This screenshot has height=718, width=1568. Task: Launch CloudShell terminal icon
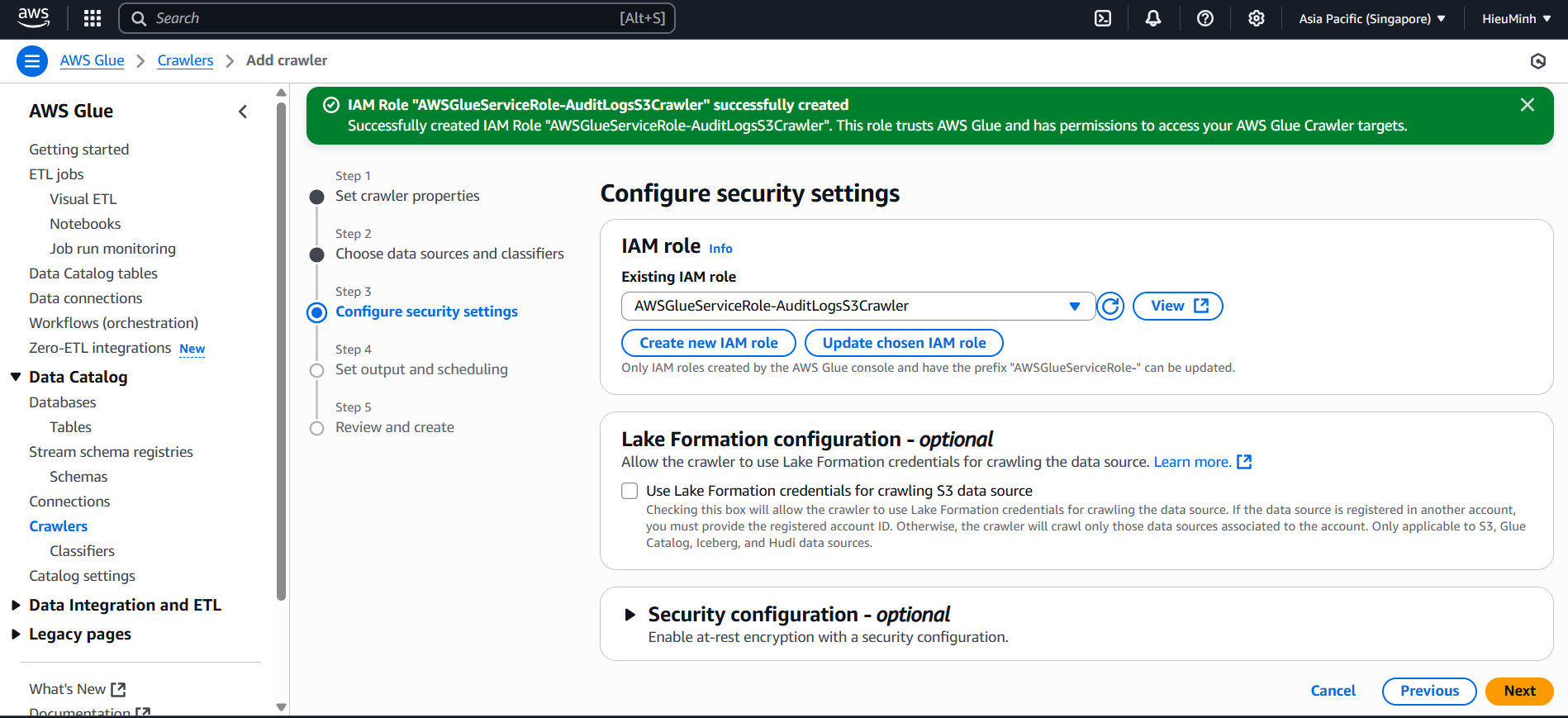(x=1103, y=18)
